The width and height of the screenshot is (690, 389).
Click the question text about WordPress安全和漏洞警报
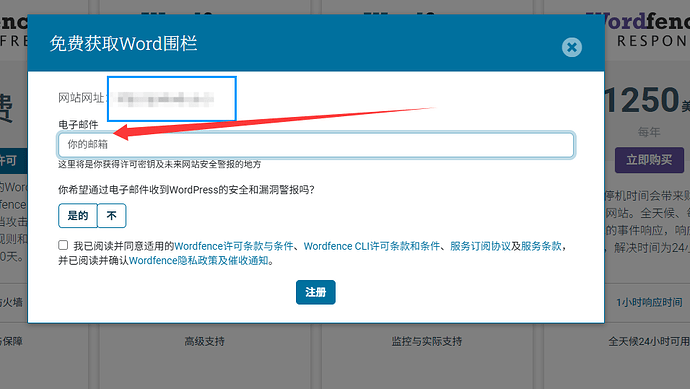pos(186,190)
